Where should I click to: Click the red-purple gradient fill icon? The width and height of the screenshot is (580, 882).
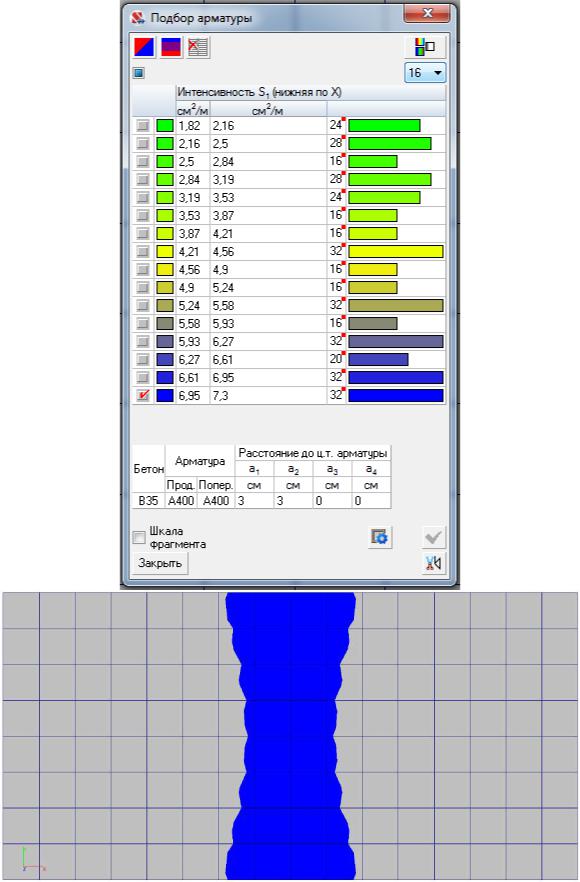[170, 47]
